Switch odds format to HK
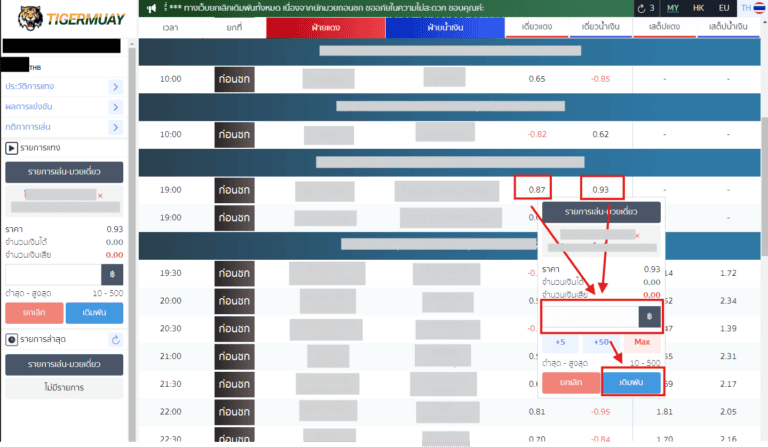Image resolution: width=768 pixels, height=447 pixels. [700, 8]
